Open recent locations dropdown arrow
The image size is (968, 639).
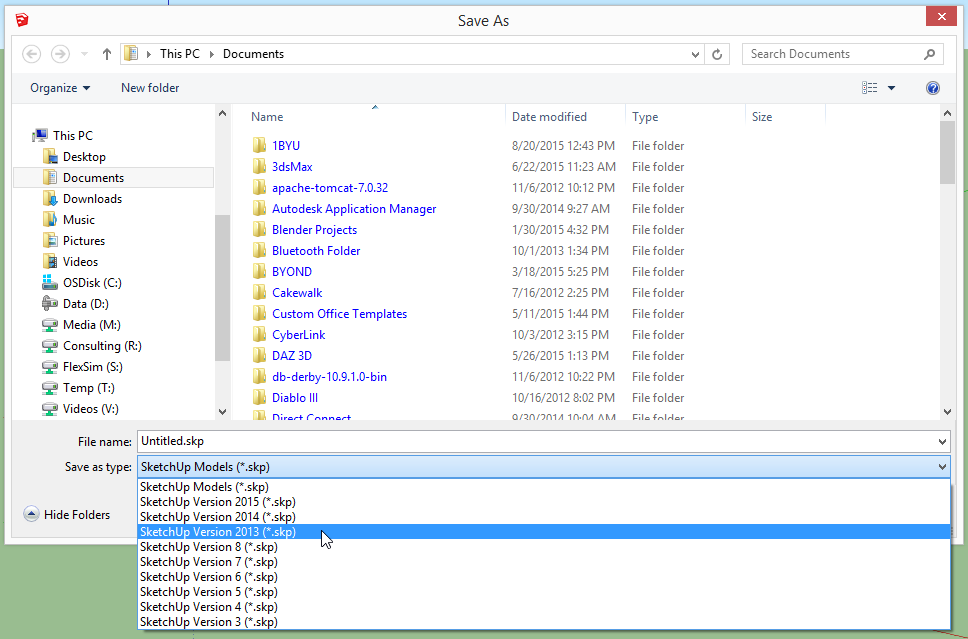(x=85, y=54)
